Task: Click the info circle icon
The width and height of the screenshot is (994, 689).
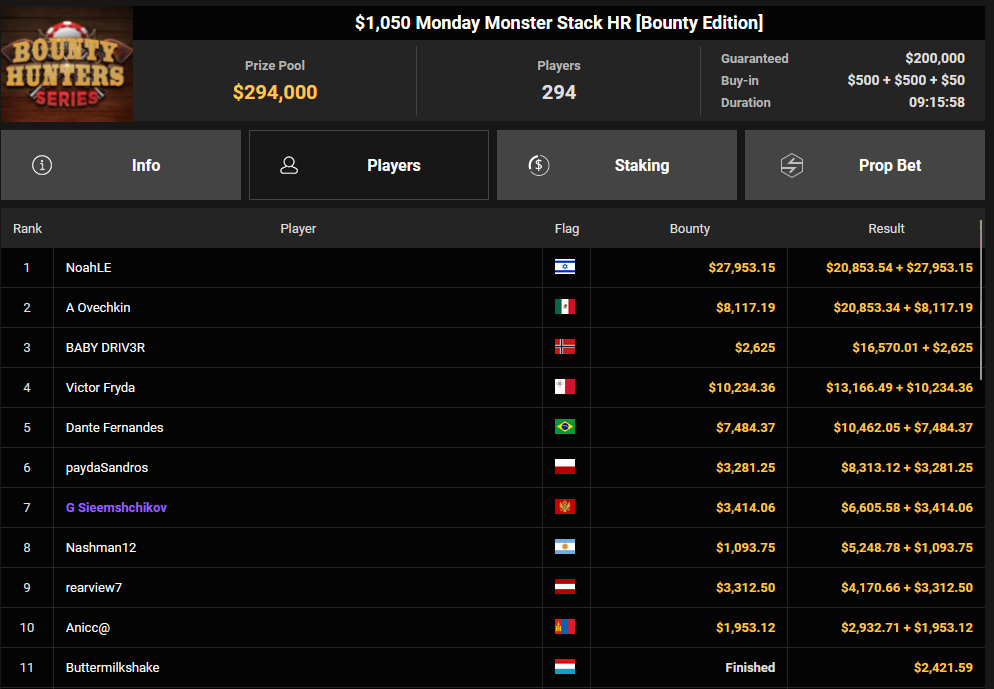Action: tap(42, 165)
